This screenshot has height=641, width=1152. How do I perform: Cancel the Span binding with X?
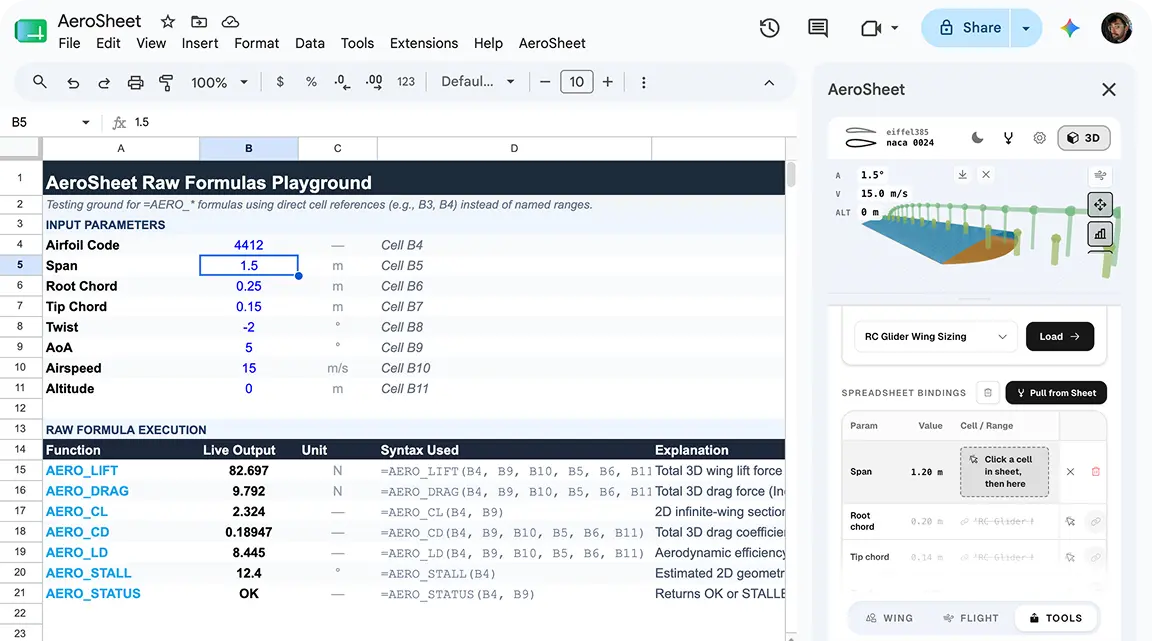click(x=1070, y=472)
